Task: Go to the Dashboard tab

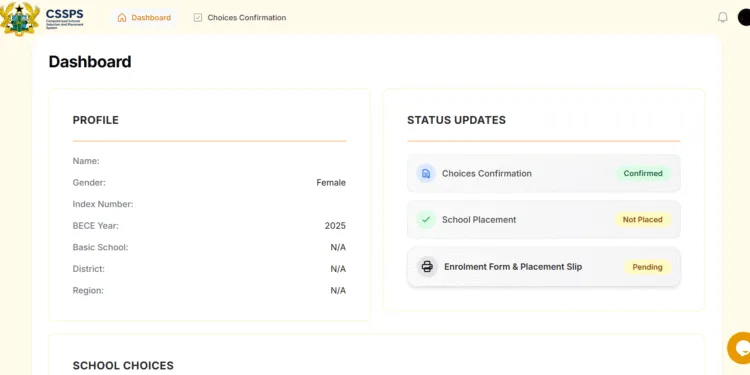Action: 144,18
